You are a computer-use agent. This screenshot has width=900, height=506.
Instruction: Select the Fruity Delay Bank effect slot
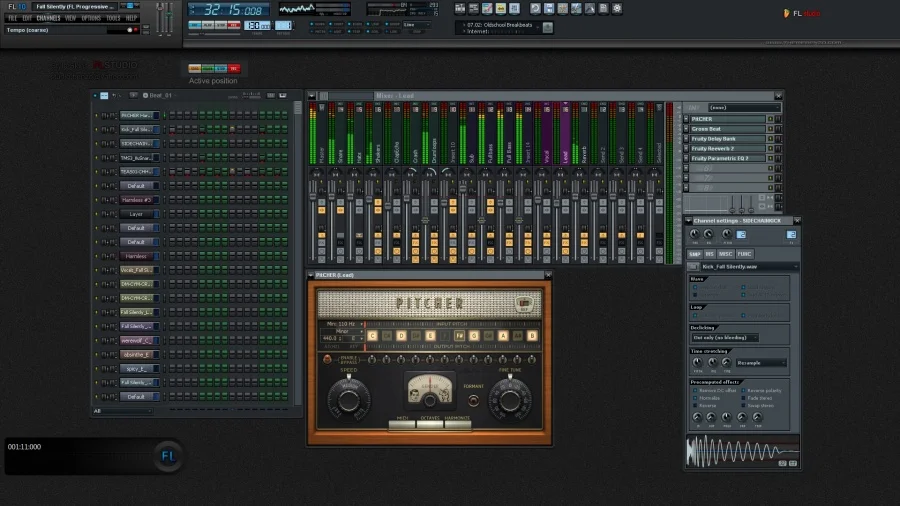point(727,138)
